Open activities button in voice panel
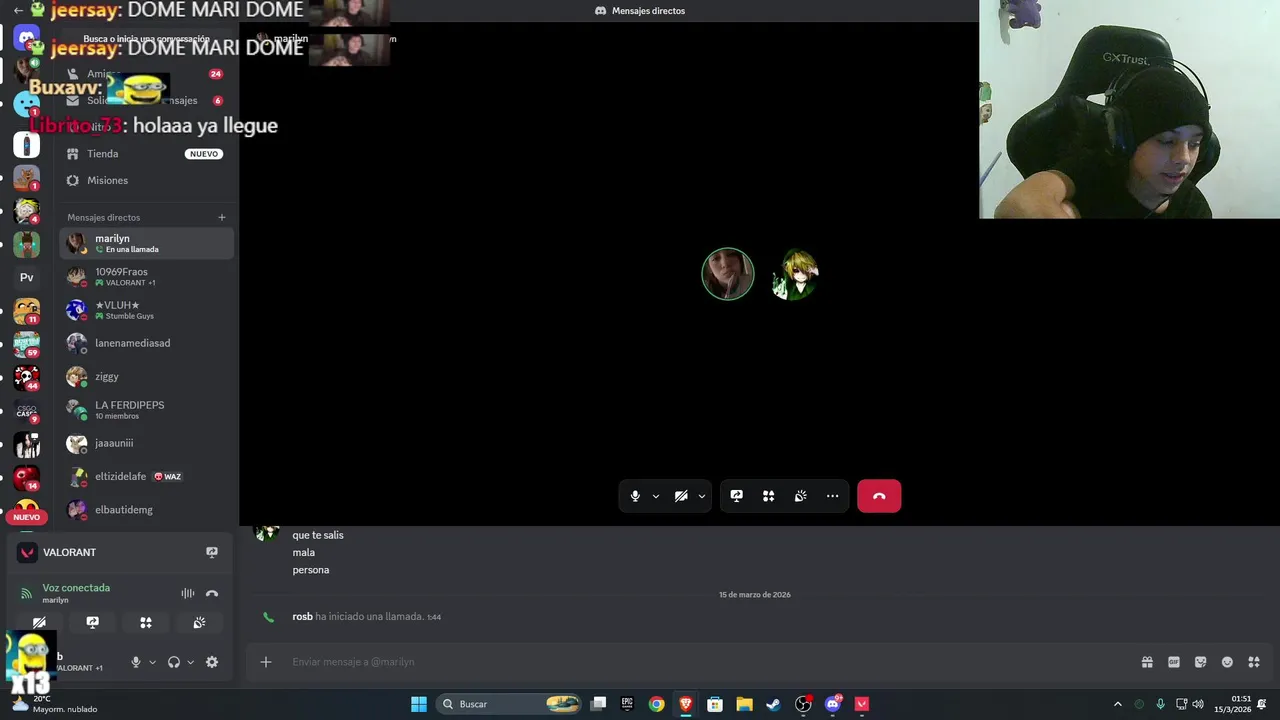This screenshot has width=1280, height=720. (x=146, y=622)
